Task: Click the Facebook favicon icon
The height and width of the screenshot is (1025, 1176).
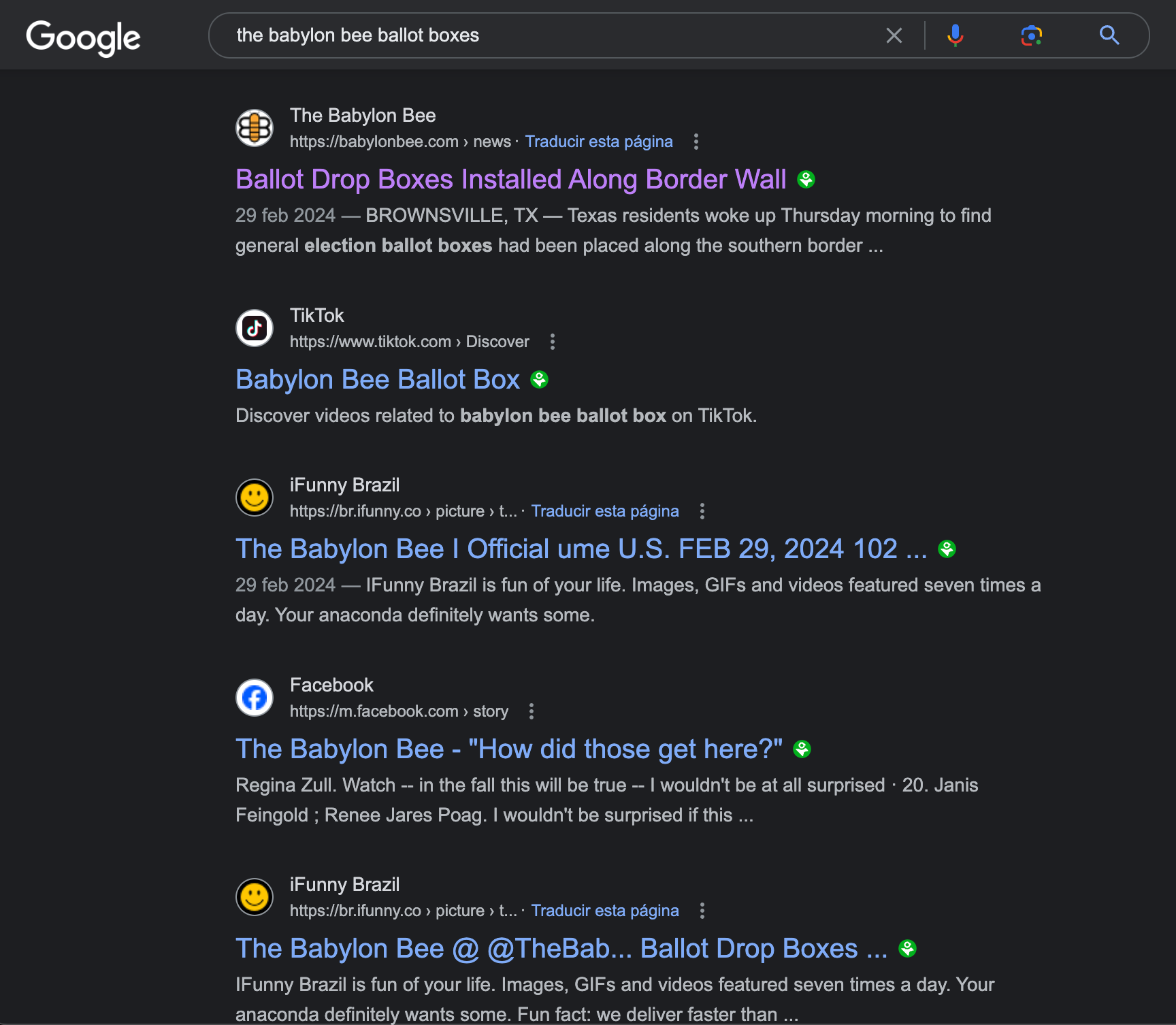Action: tap(255, 698)
